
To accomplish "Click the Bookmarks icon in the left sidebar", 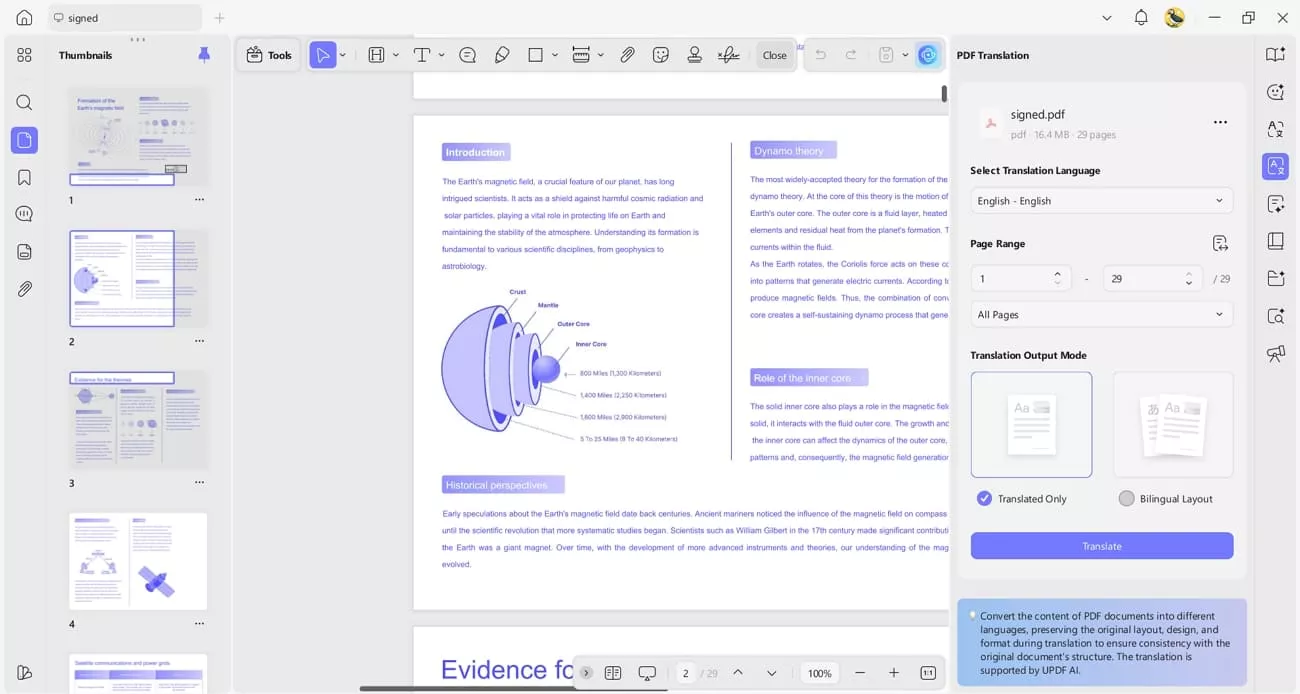I will pyautogui.click(x=24, y=176).
